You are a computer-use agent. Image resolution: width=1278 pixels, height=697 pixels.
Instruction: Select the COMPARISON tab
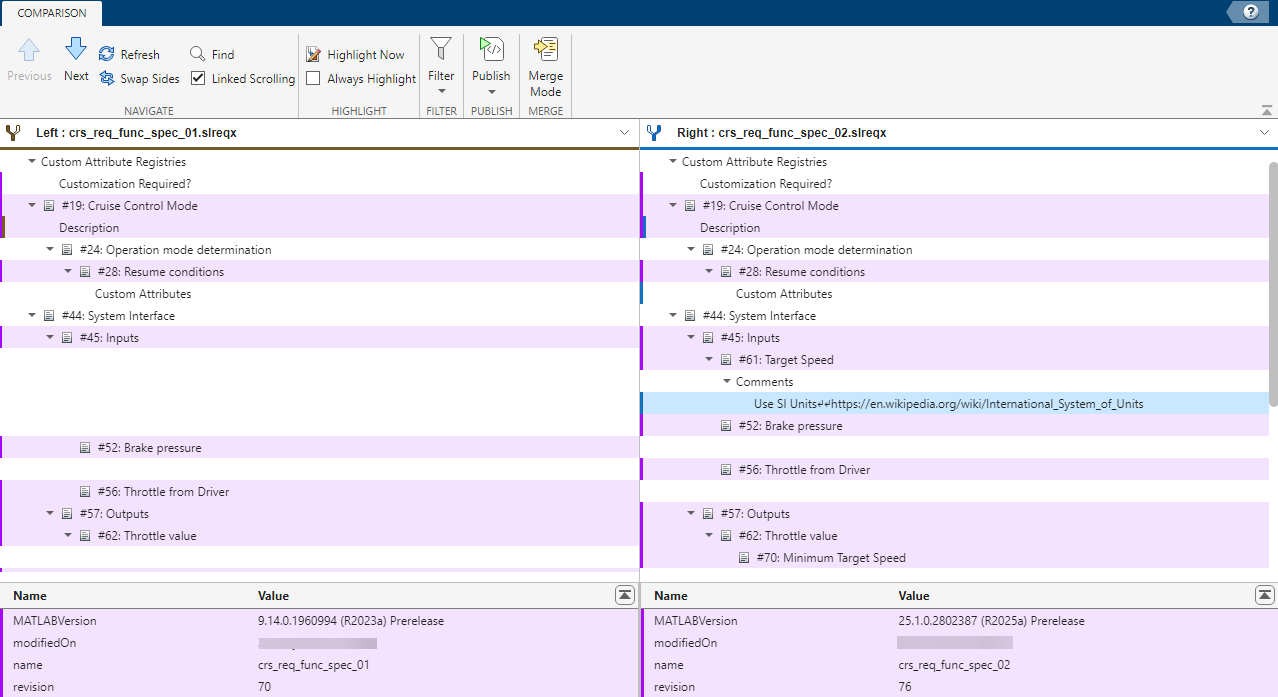click(51, 13)
